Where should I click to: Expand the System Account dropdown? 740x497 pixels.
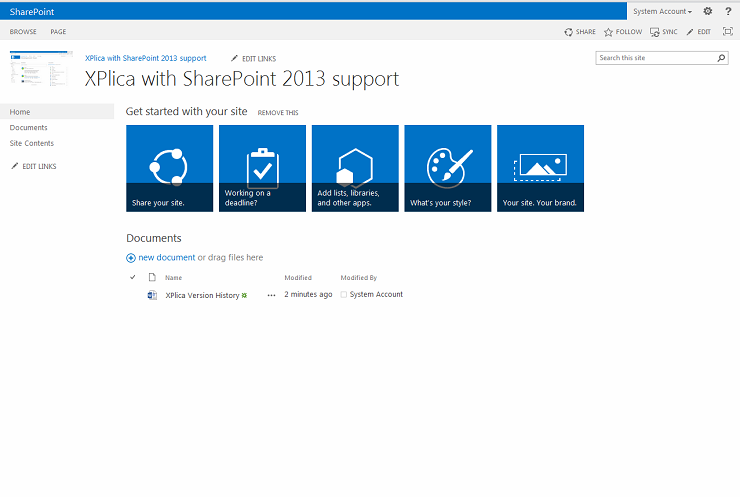[x=663, y=11]
